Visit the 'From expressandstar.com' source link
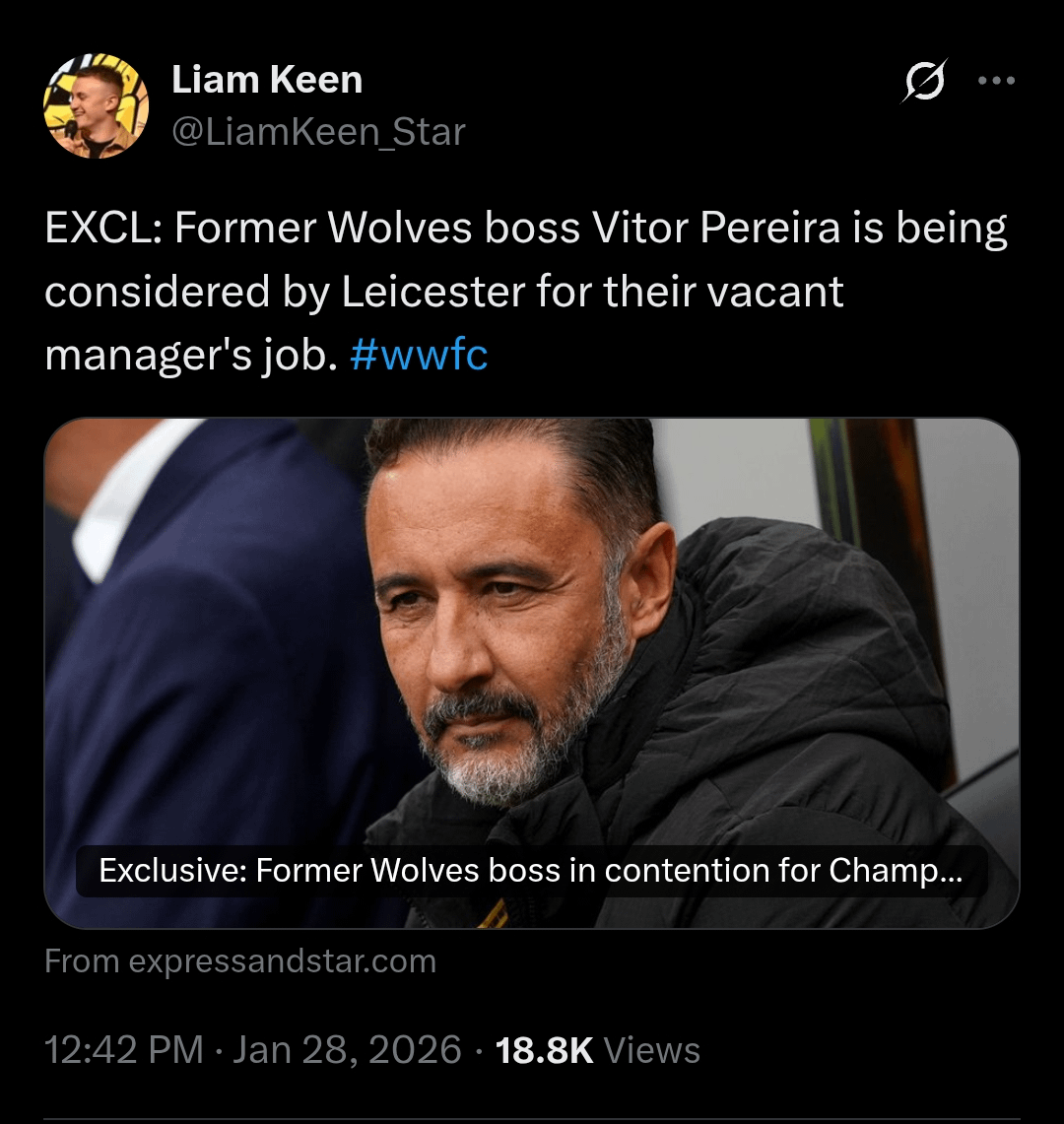Image resolution: width=1064 pixels, height=1124 pixels. coord(240,961)
